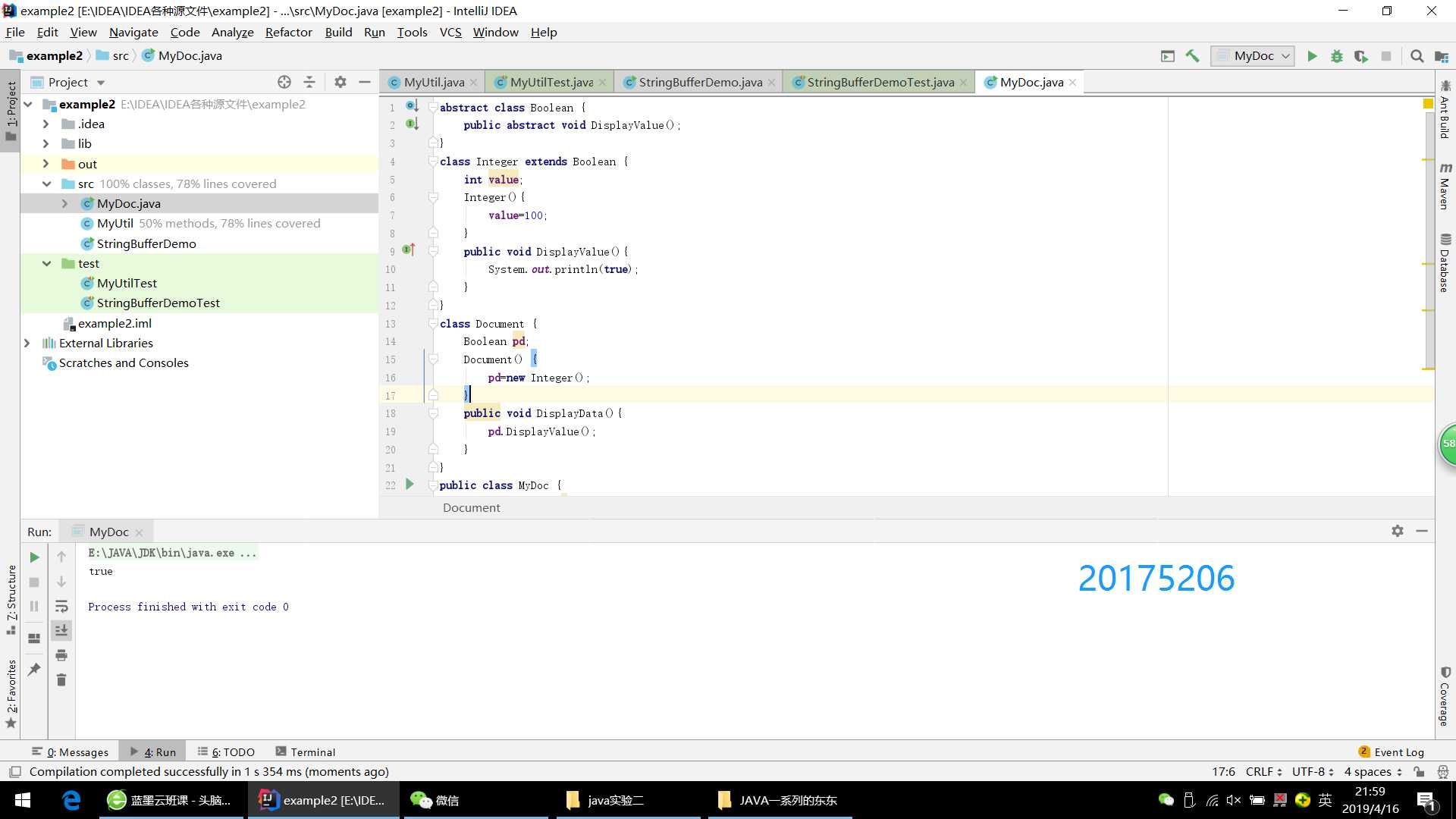Screen dimensions: 1456x819
Task: Open Project panel settings gear
Action: [340, 82]
